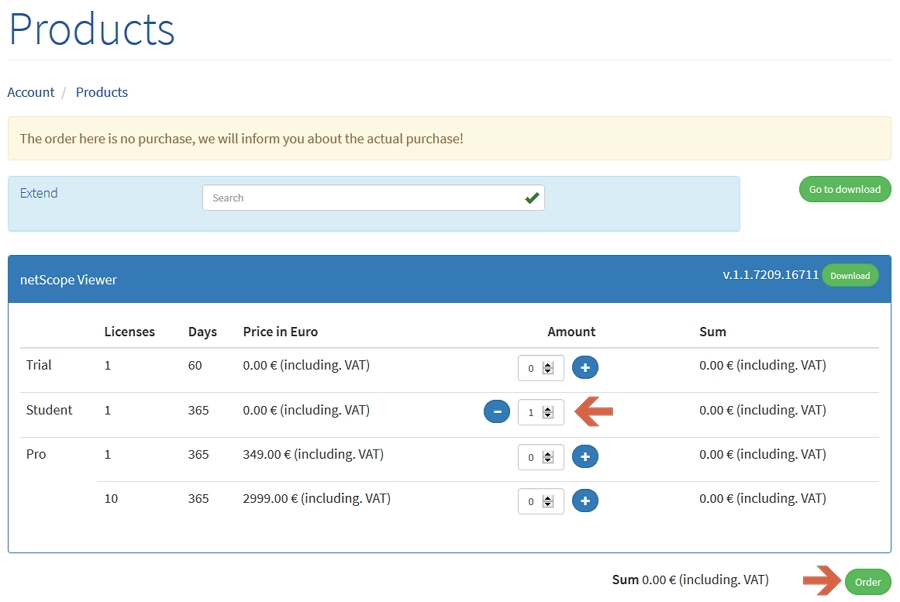Viewport: 900px width, 602px height.
Task: Click the Sum column header
Action: pyautogui.click(x=712, y=332)
